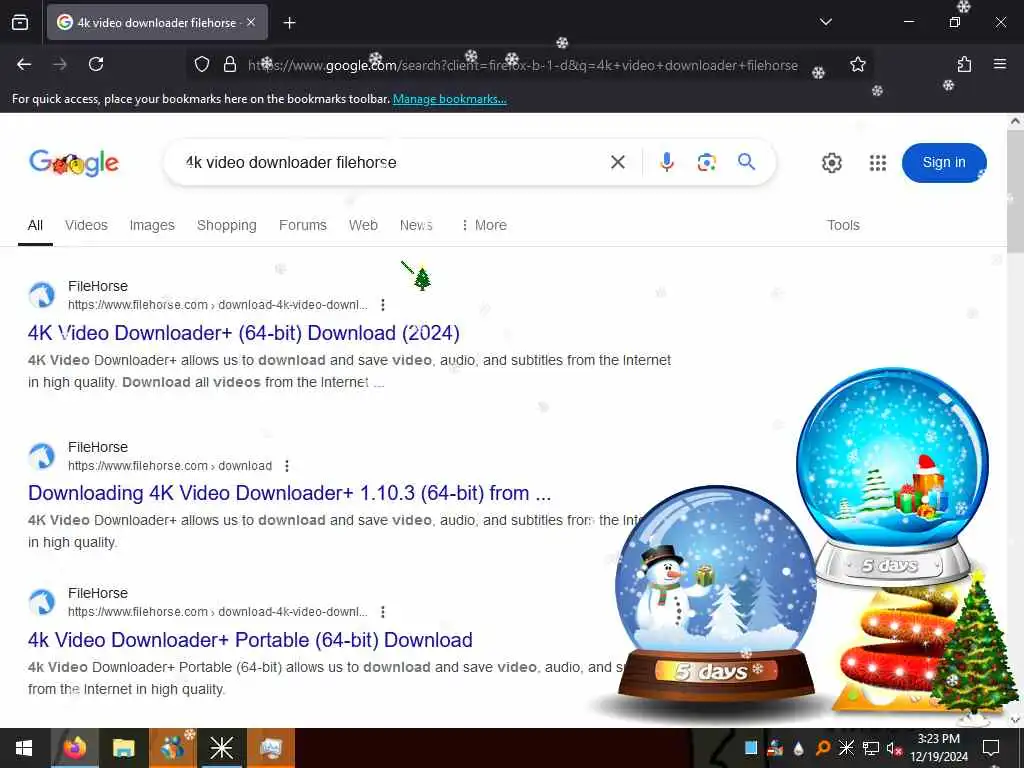This screenshot has width=1024, height=768.
Task: Click the gifts snow globe countdown widget
Action: coord(892,477)
